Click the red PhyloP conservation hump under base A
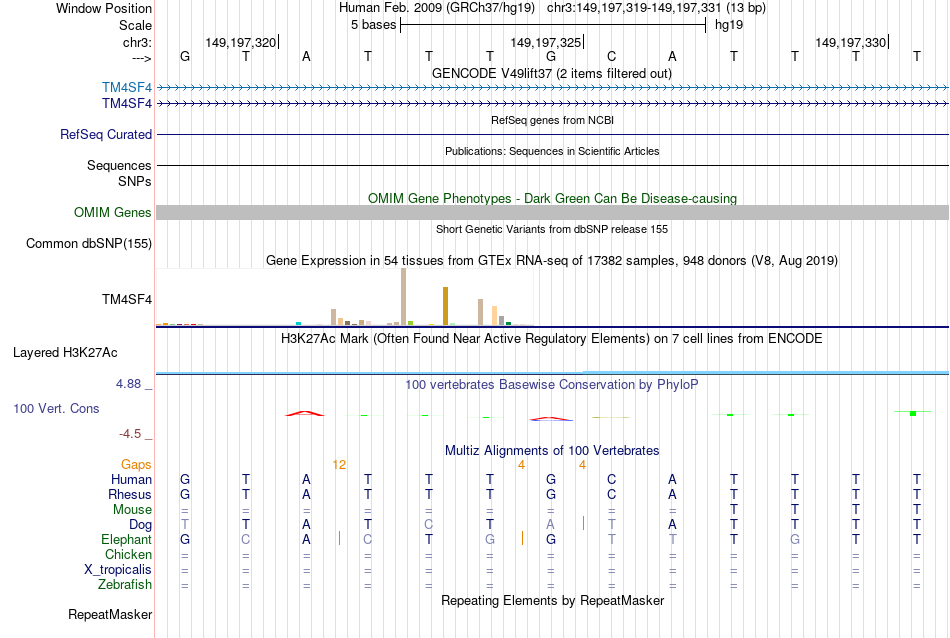This screenshot has height=638, width=950. tap(305, 414)
